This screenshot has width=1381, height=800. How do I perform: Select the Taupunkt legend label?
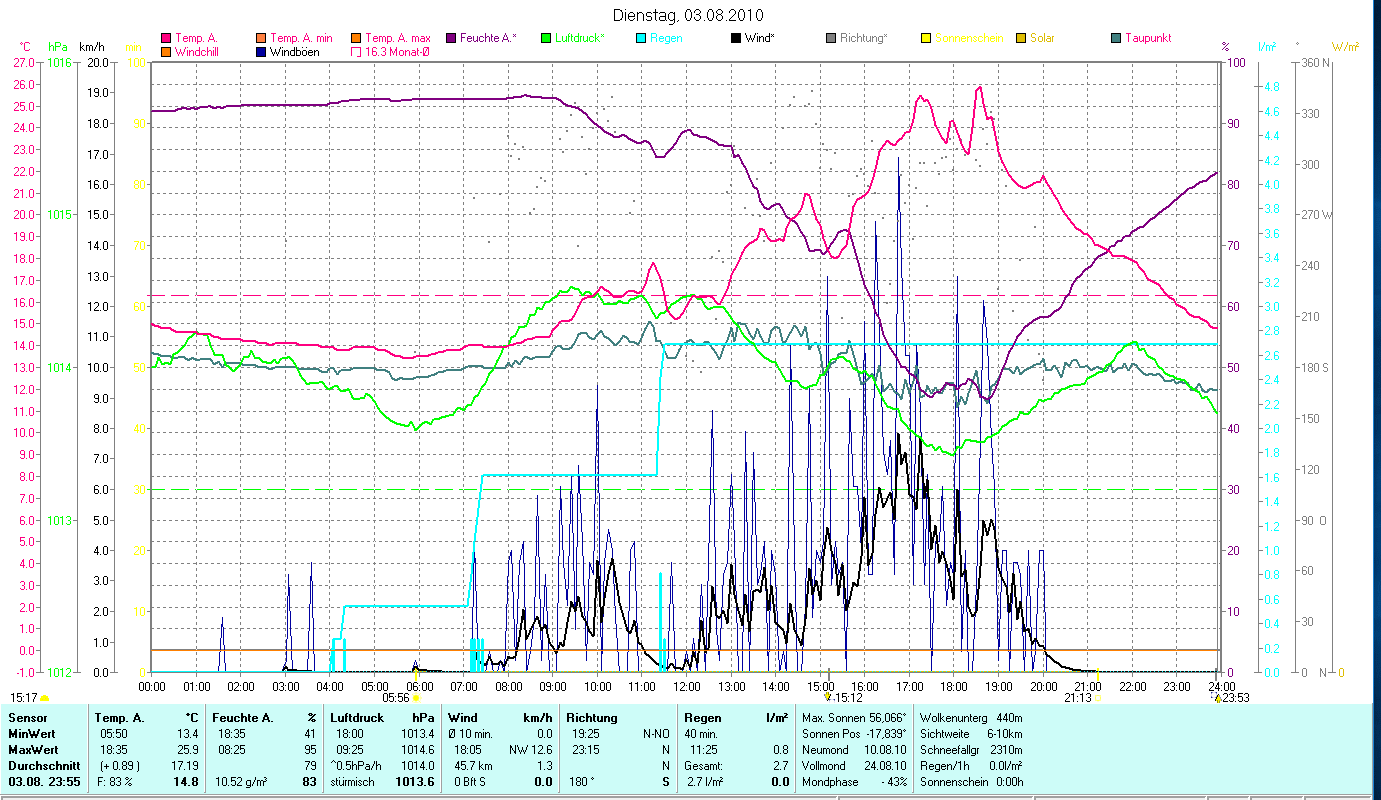pyautogui.click(x=1147, y=38)
